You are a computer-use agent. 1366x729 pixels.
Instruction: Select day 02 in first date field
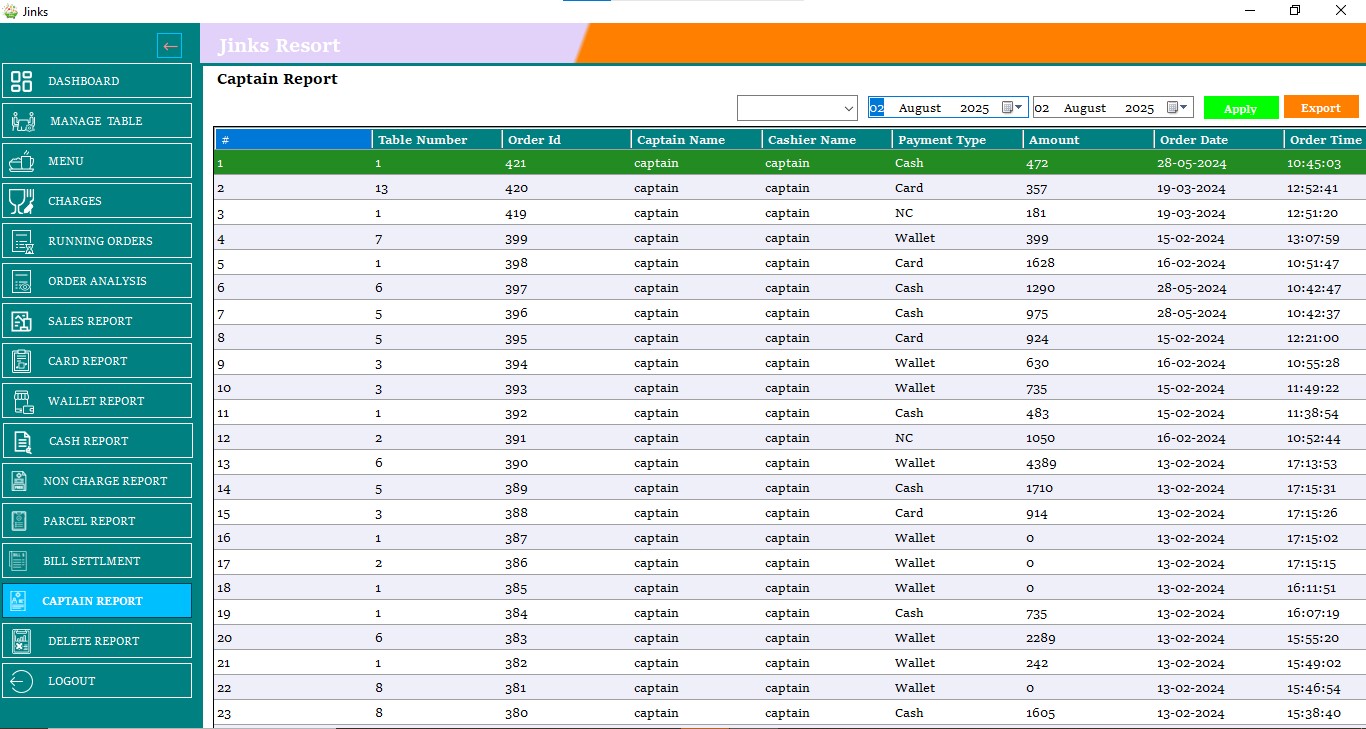coord(877,108)
